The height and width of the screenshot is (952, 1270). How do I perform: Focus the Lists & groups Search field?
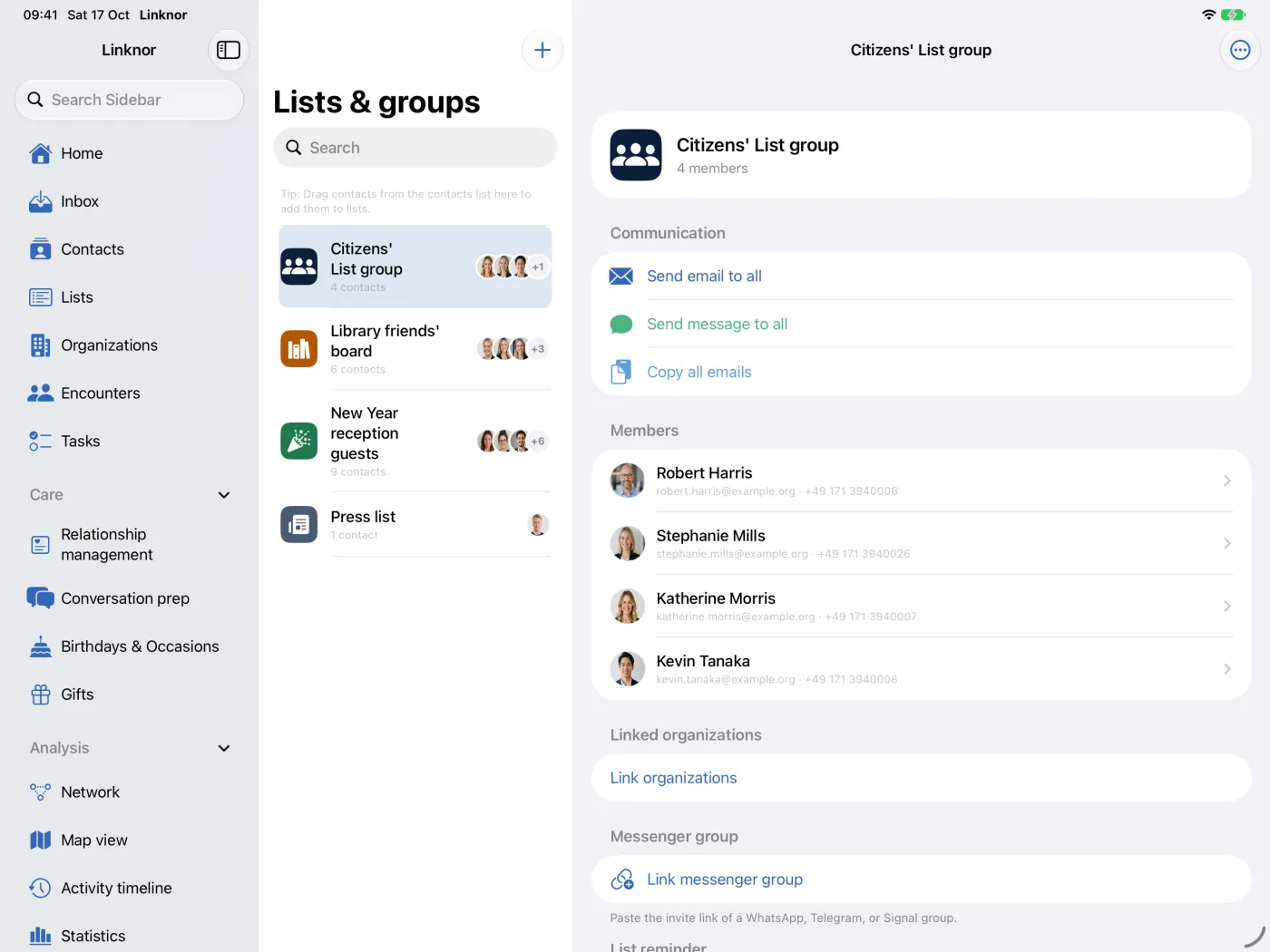coord(415,148)
